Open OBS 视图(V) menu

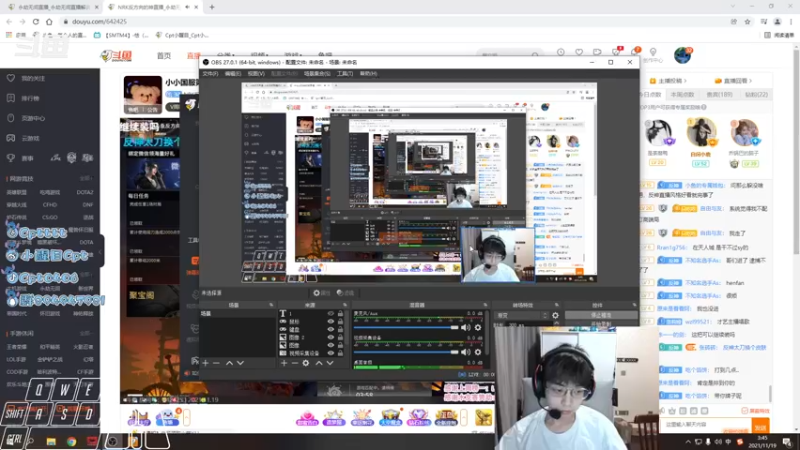pos(256,74)
